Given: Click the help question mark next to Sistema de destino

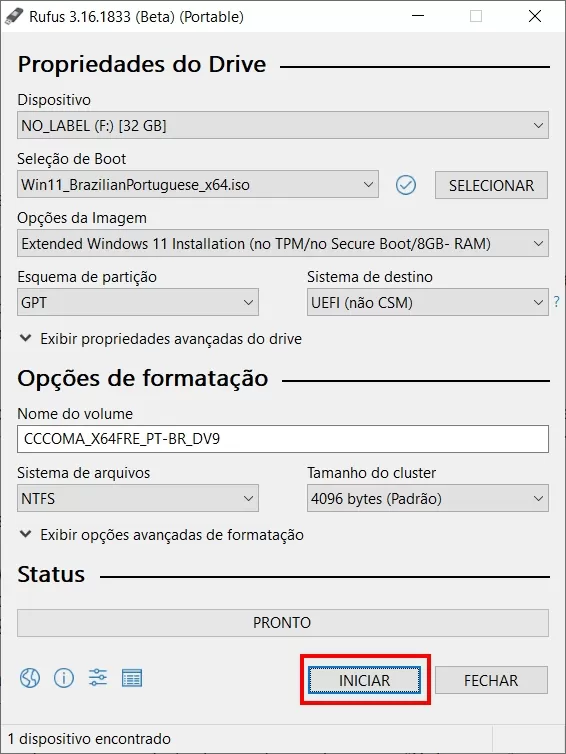Looking at the screenshot, I should (x=556, y=302).
